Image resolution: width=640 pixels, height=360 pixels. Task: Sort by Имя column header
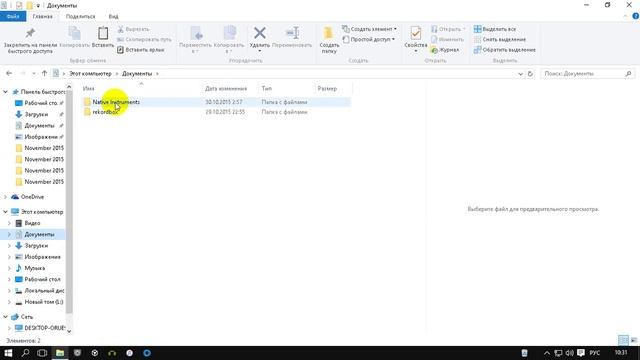(89, 89)
